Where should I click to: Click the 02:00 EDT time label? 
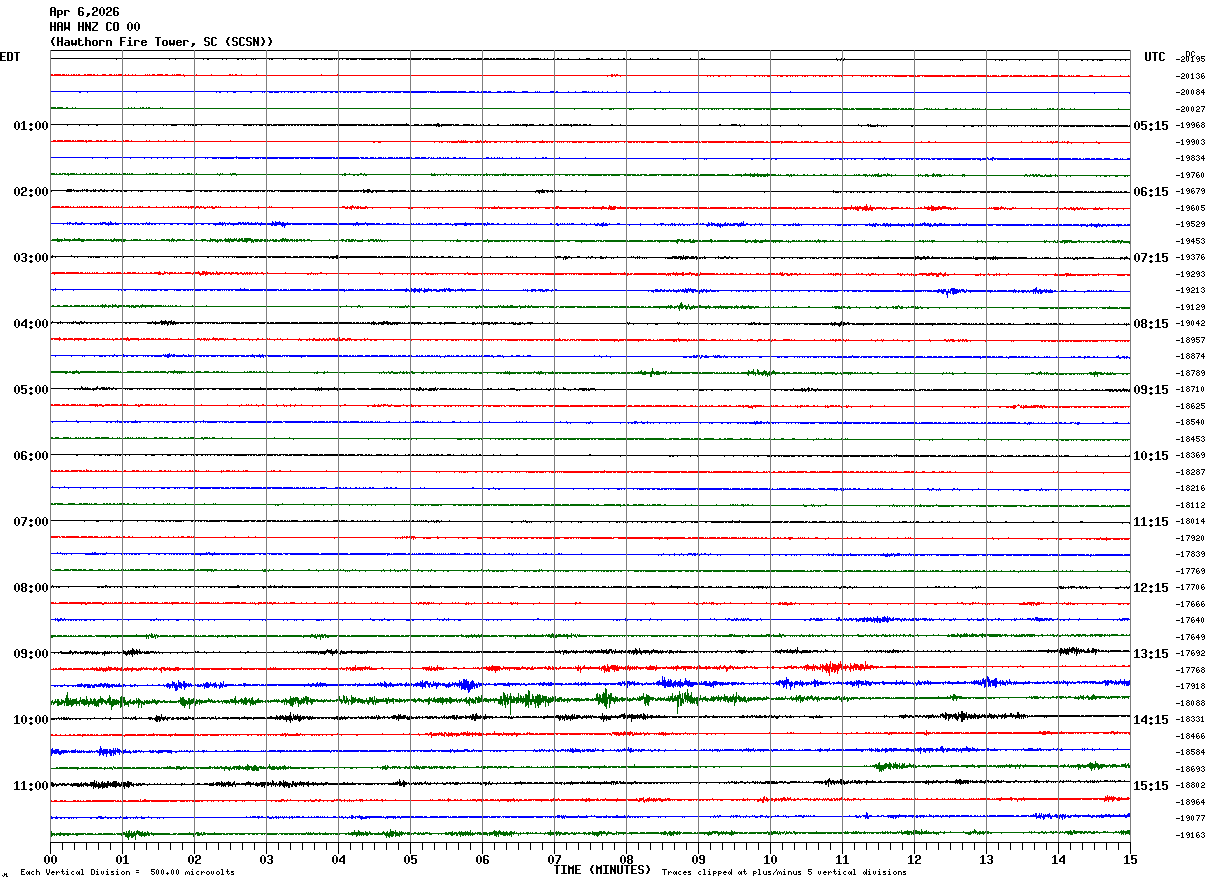pyautogui.click(x=31, y=192)
